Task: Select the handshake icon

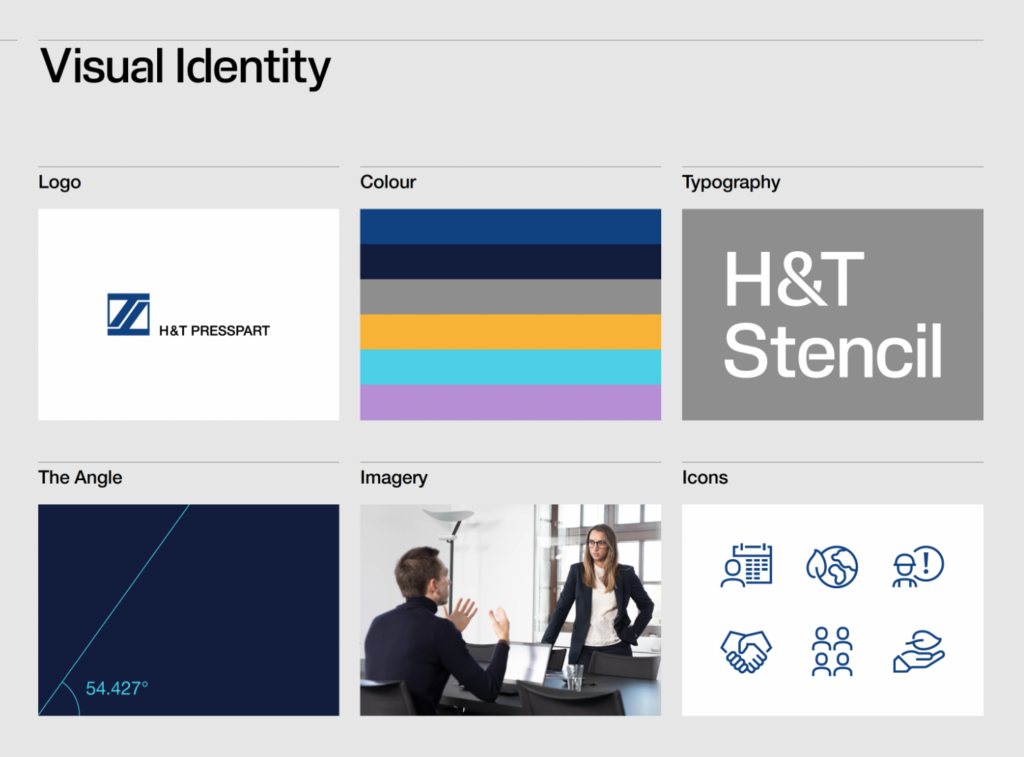Action: pos(746,651)
